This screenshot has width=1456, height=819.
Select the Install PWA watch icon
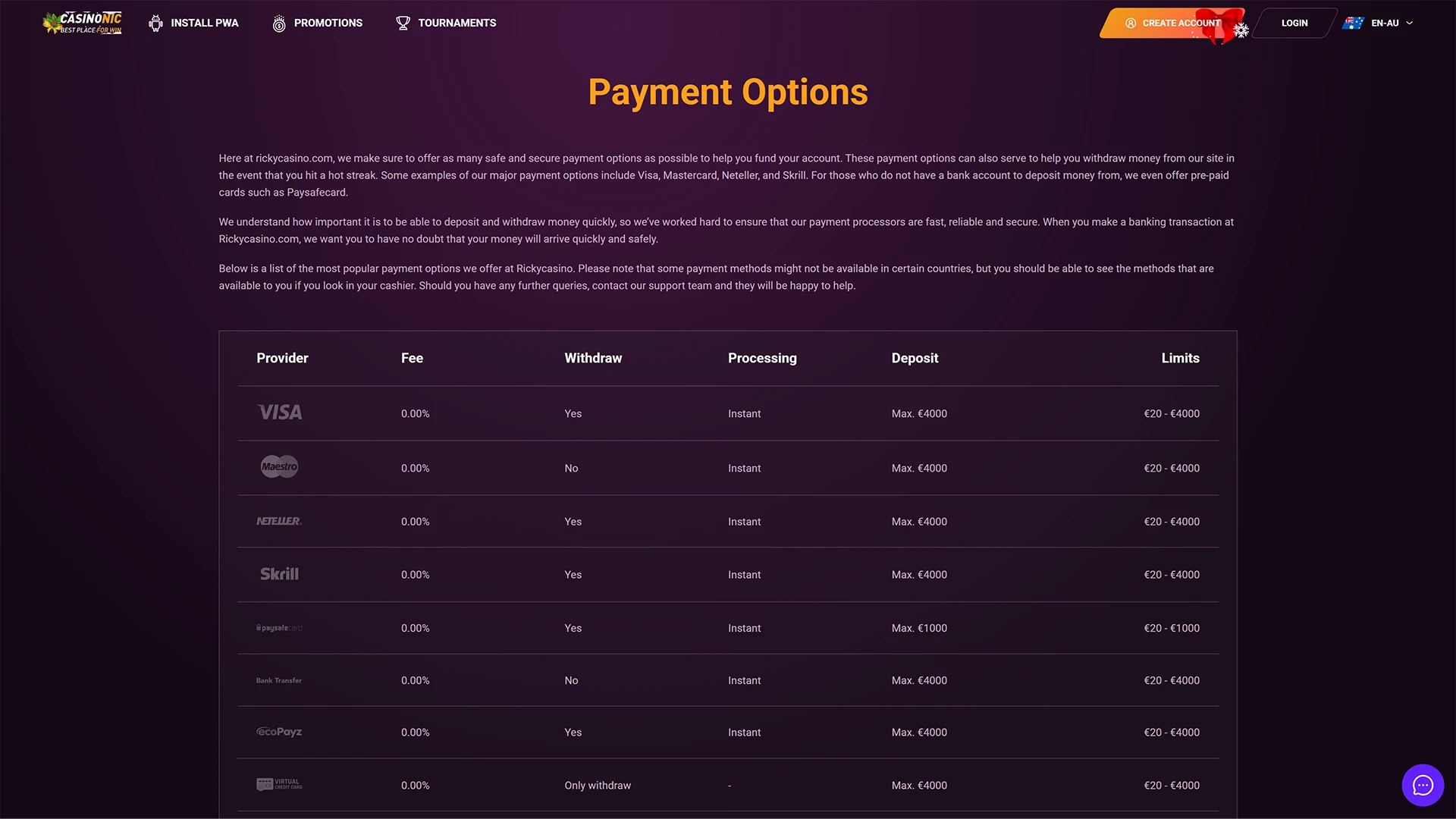pos(155,23)
